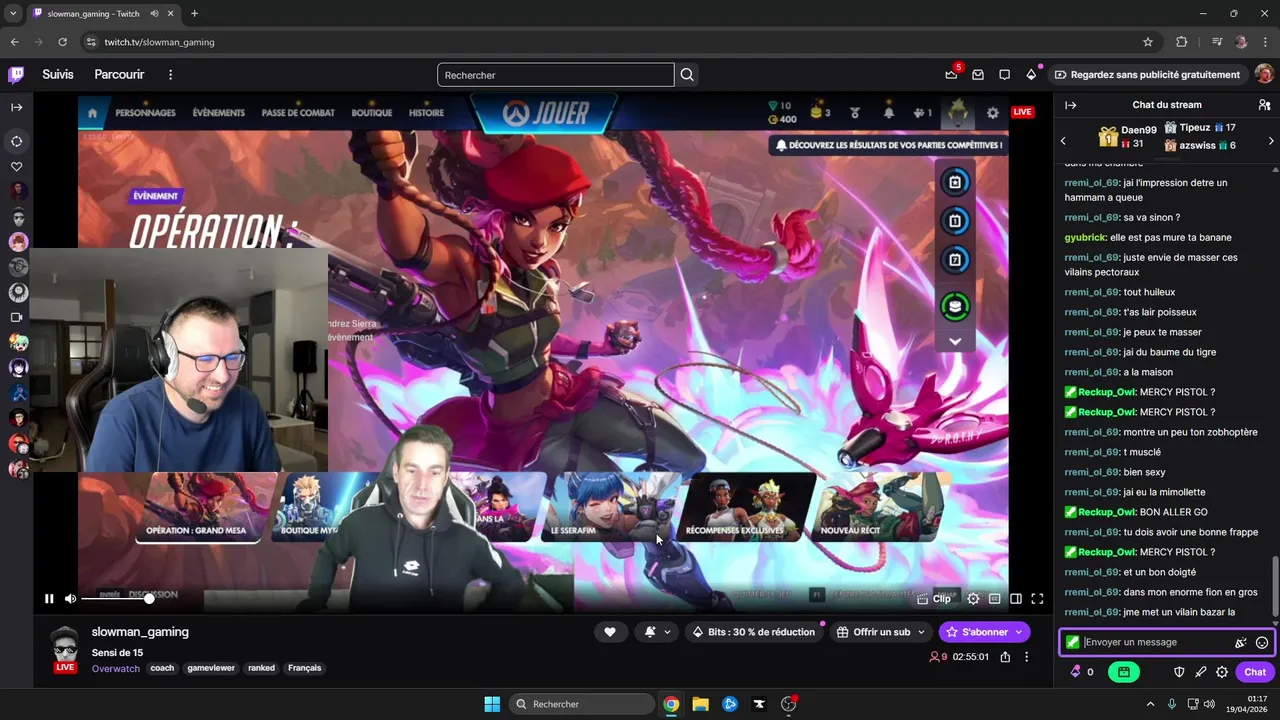1280x720 pixels.
Task: Toggle the heart follow button
Action: (609, 632)
